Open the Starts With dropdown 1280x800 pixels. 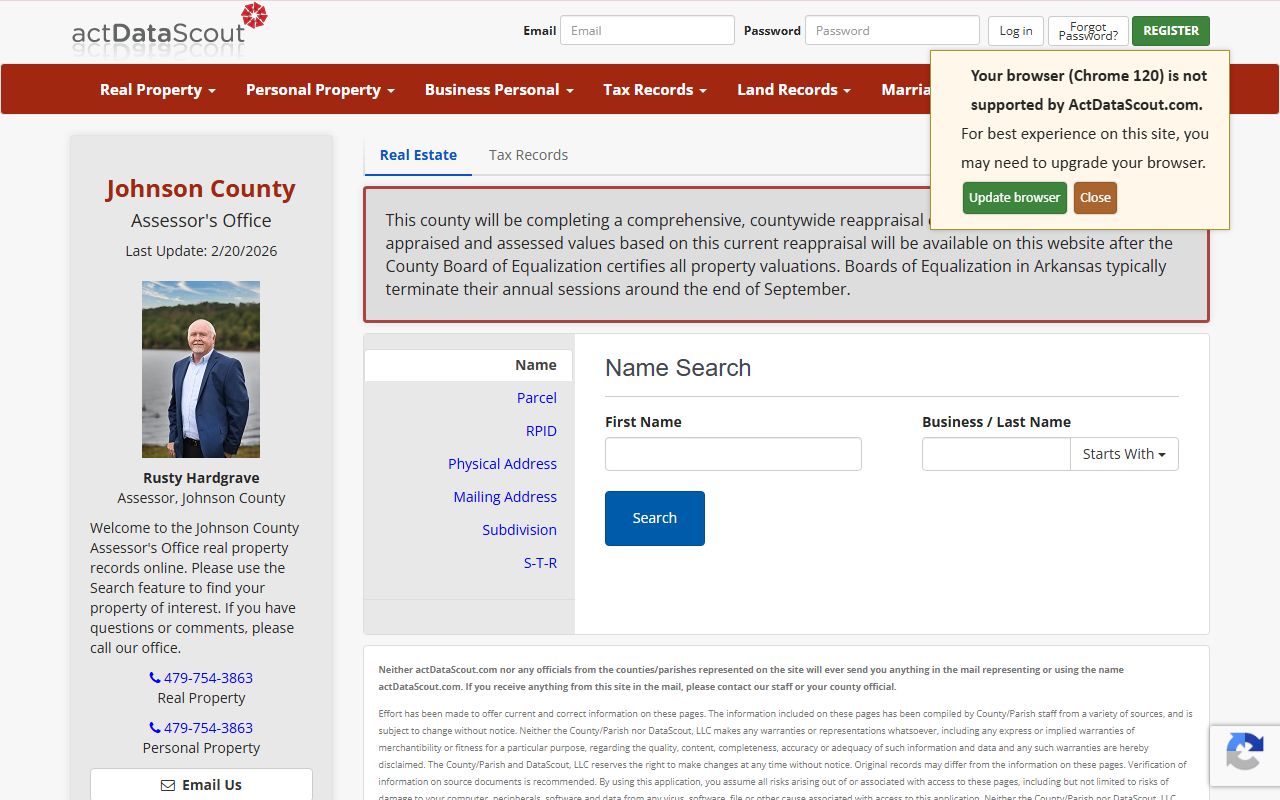click(x=1124, y=454)
